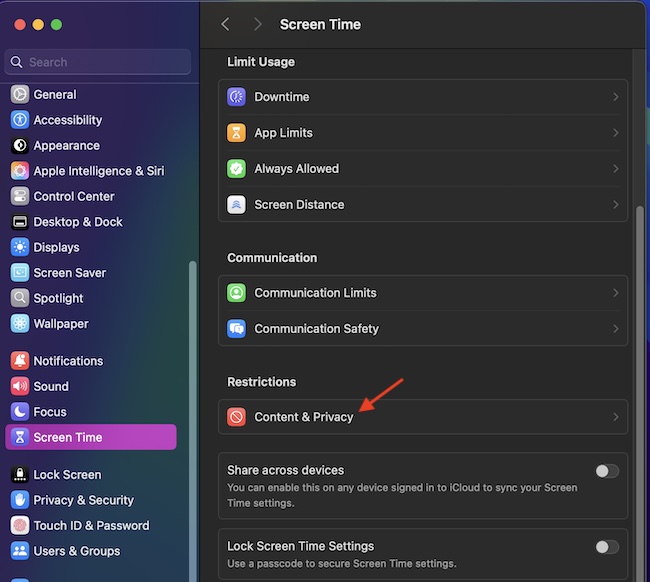Expand Downtime row chevron
This screenshot has width=650, height=582.
[615, 97]
